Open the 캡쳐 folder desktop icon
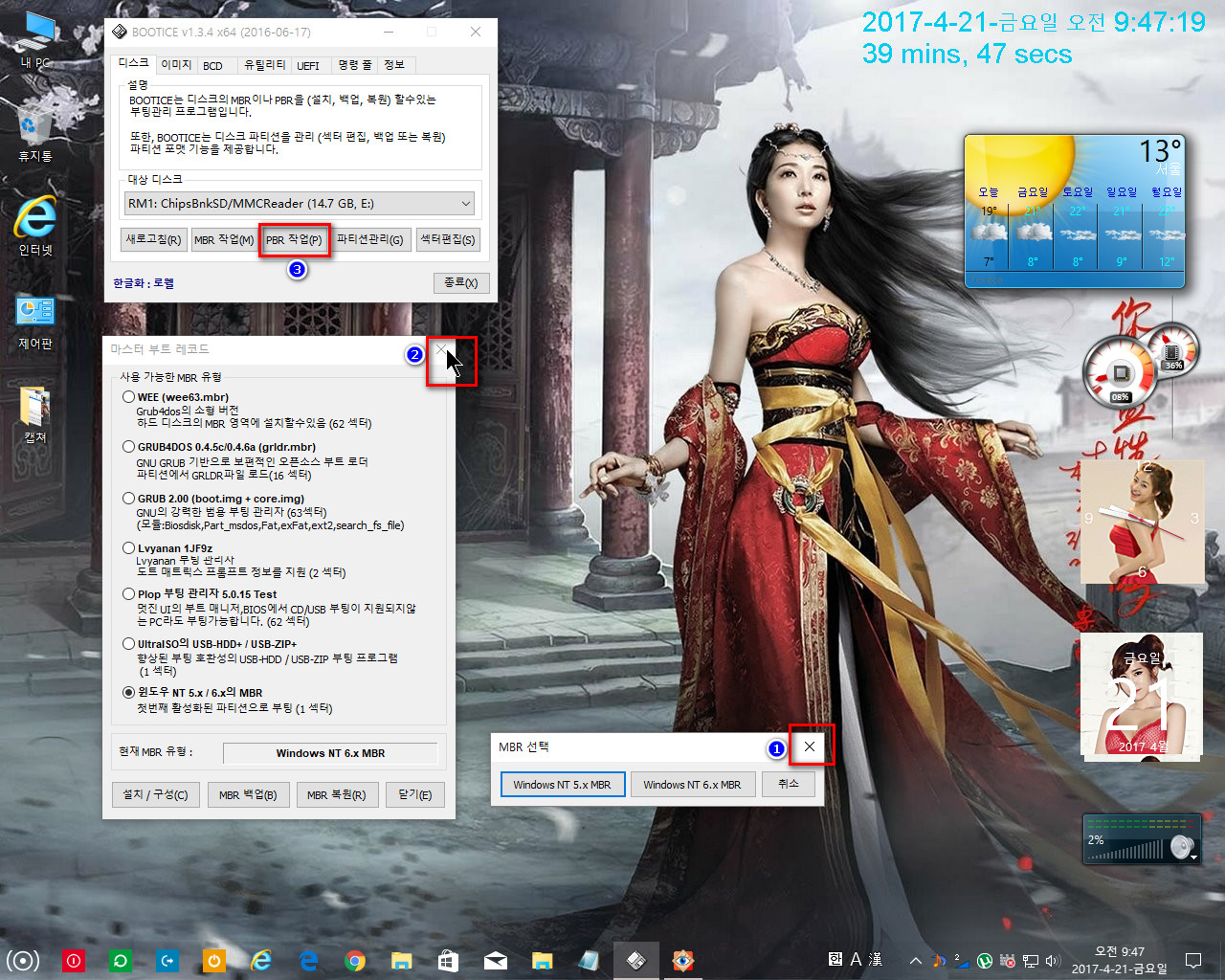The image size is (1225, 980). point(35,414)
